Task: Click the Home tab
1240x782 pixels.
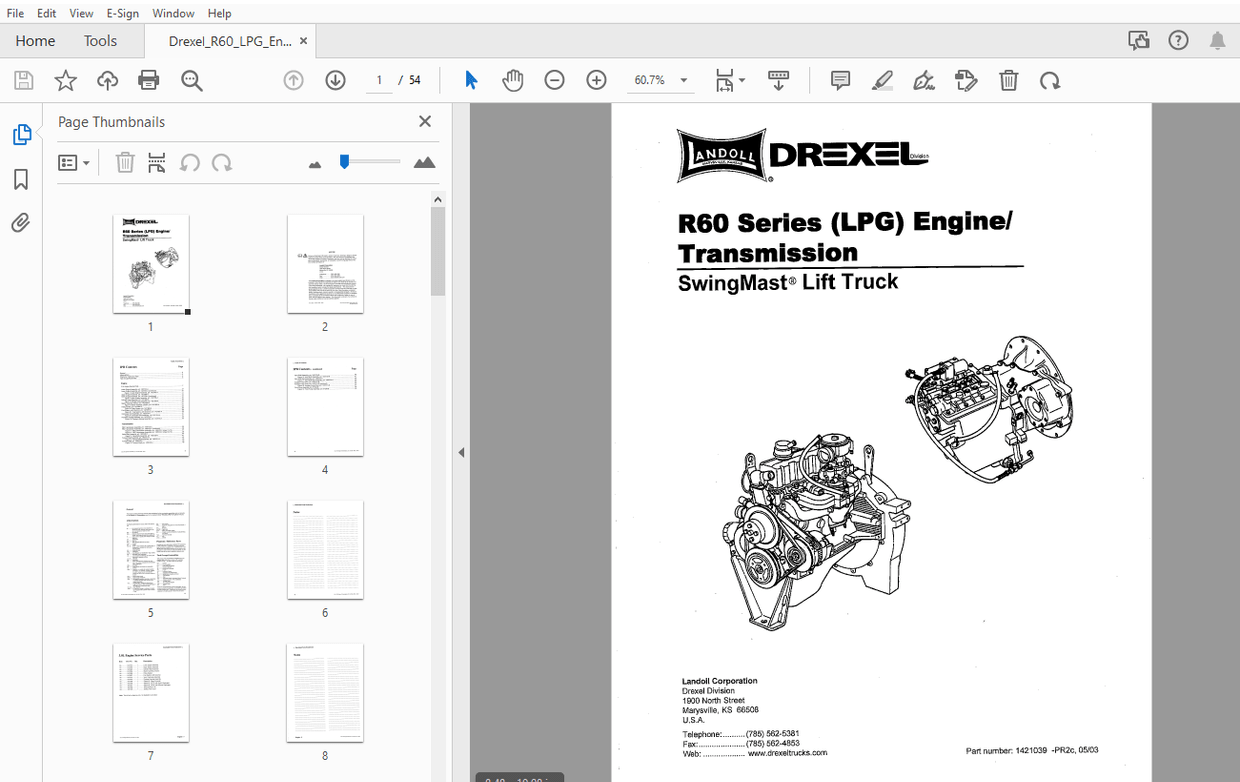Action: 35,41
